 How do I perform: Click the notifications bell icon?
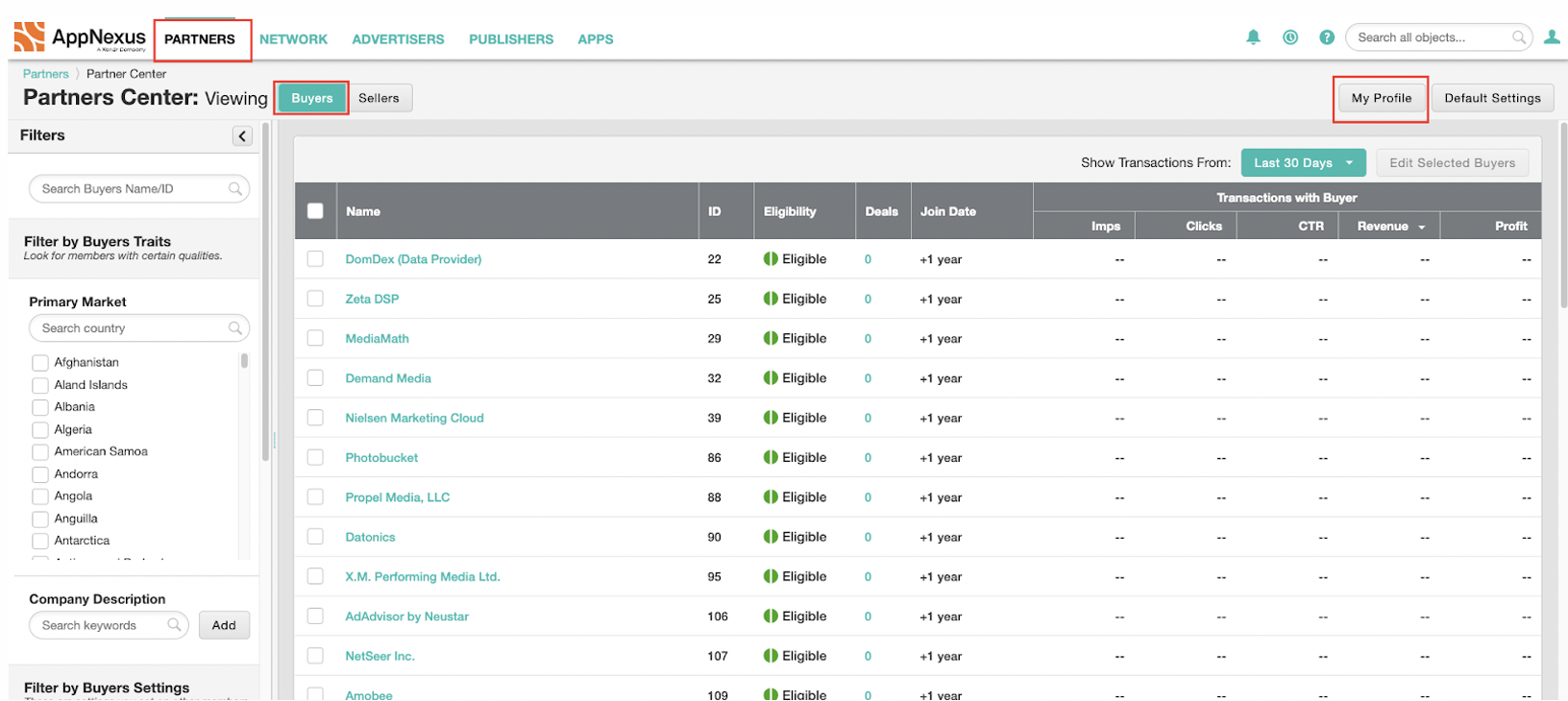click(x=1253, y=37)
